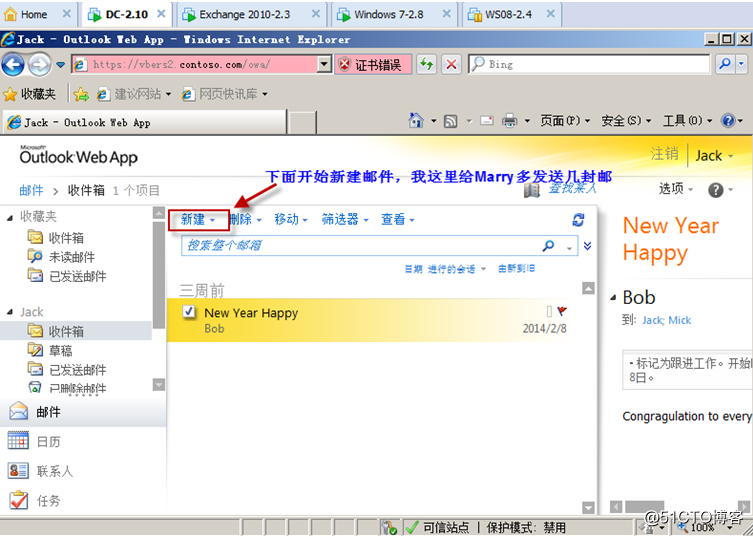Click the search mailbox magnifier icon
This screenshot has height=536, width=753.
[548, 246]
